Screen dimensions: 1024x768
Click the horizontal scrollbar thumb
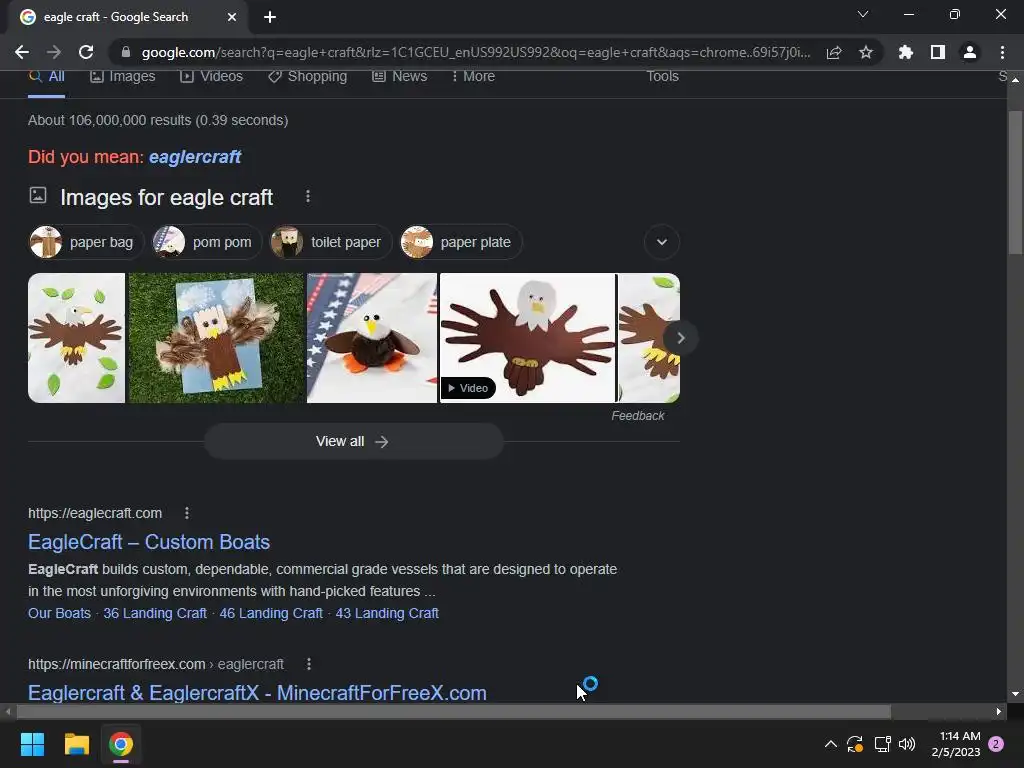pos(453,711)
